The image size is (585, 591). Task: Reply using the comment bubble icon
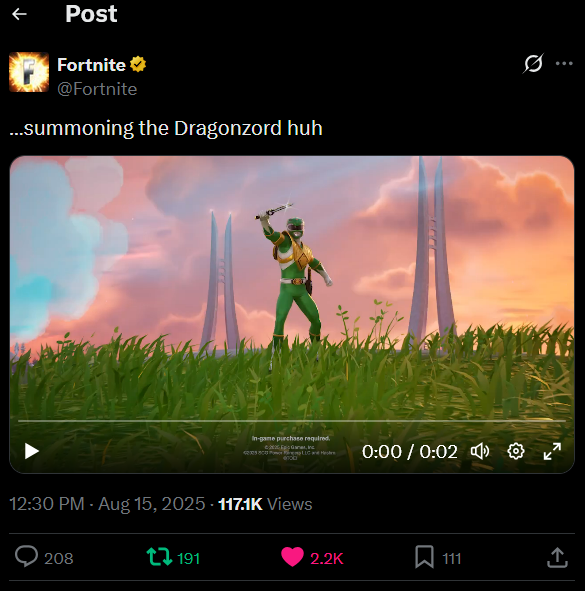pos(26,556)
